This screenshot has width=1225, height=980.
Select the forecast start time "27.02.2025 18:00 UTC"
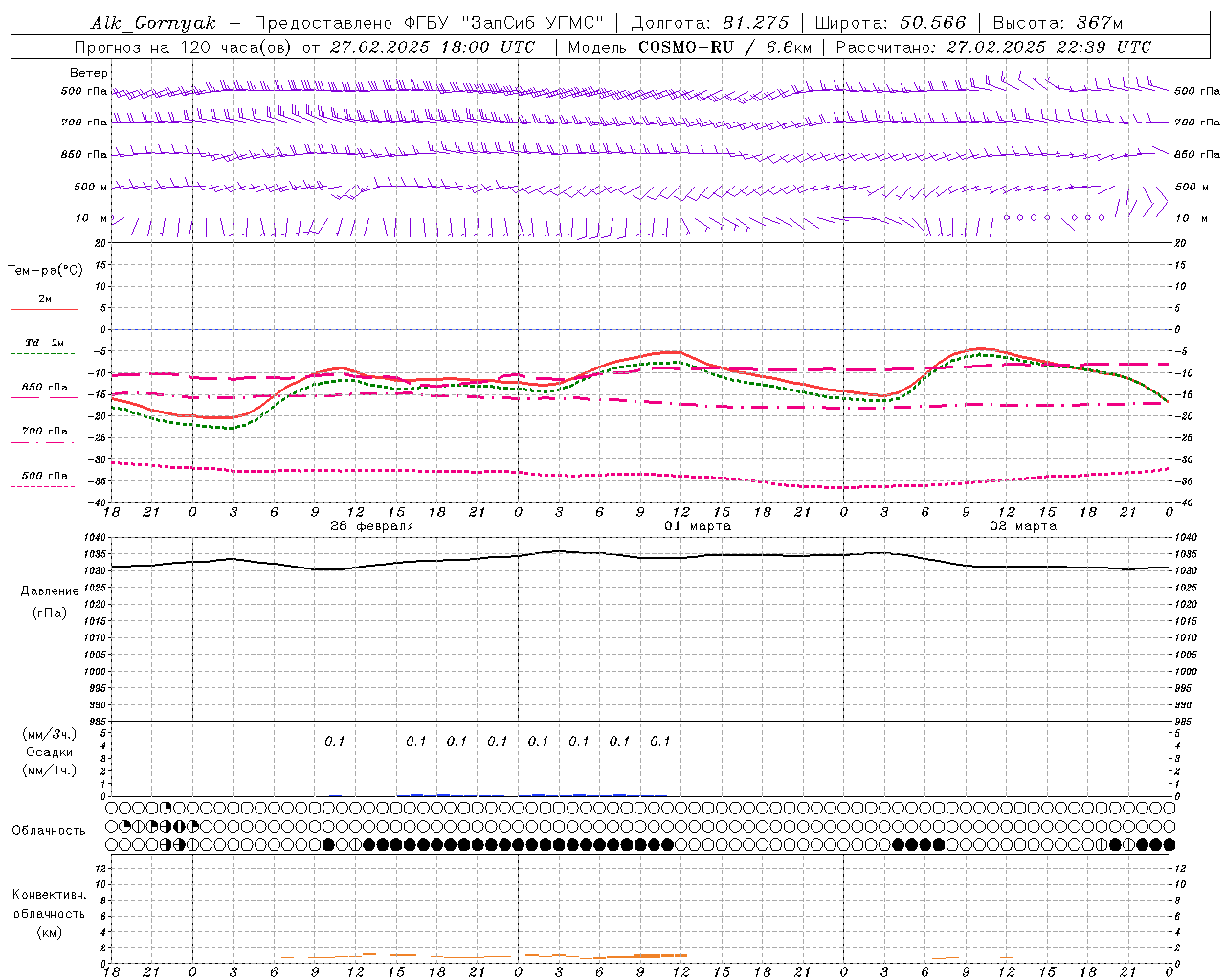pos(433,47)
